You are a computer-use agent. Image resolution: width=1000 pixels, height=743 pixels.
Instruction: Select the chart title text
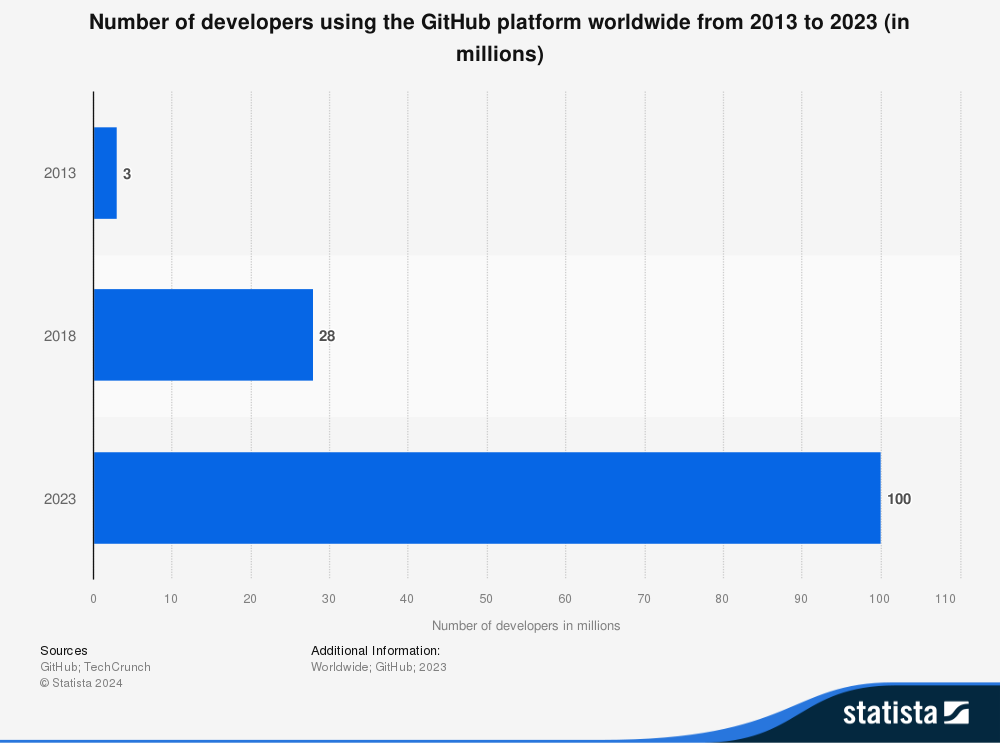tap(499, 38)
